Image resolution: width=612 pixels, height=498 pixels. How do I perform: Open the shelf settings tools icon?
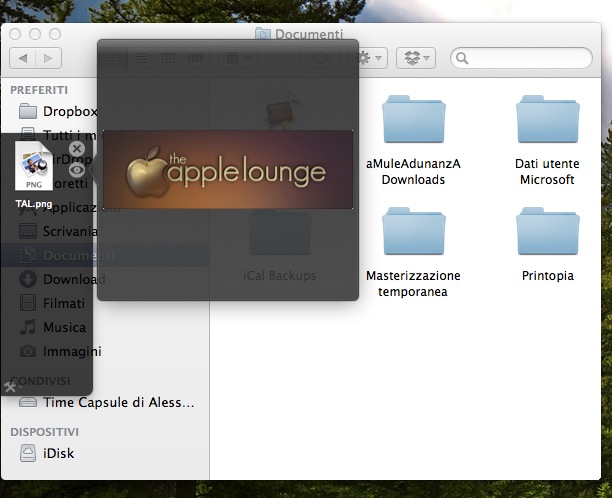tap(11, 387)
